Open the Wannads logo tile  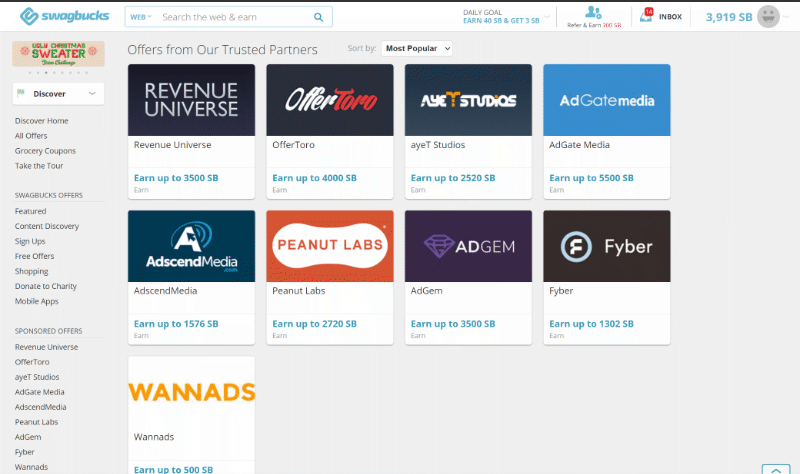[x=191, y=392]
